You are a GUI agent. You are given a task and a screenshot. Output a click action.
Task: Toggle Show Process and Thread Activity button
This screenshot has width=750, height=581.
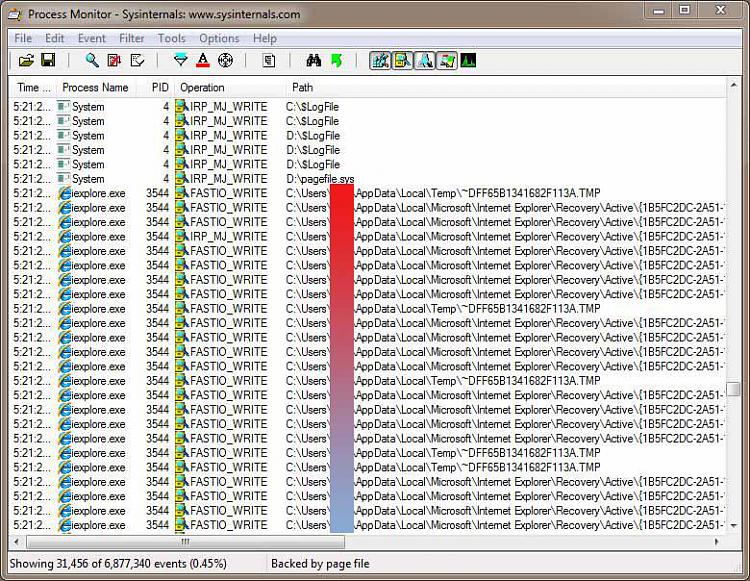point(447,61)
